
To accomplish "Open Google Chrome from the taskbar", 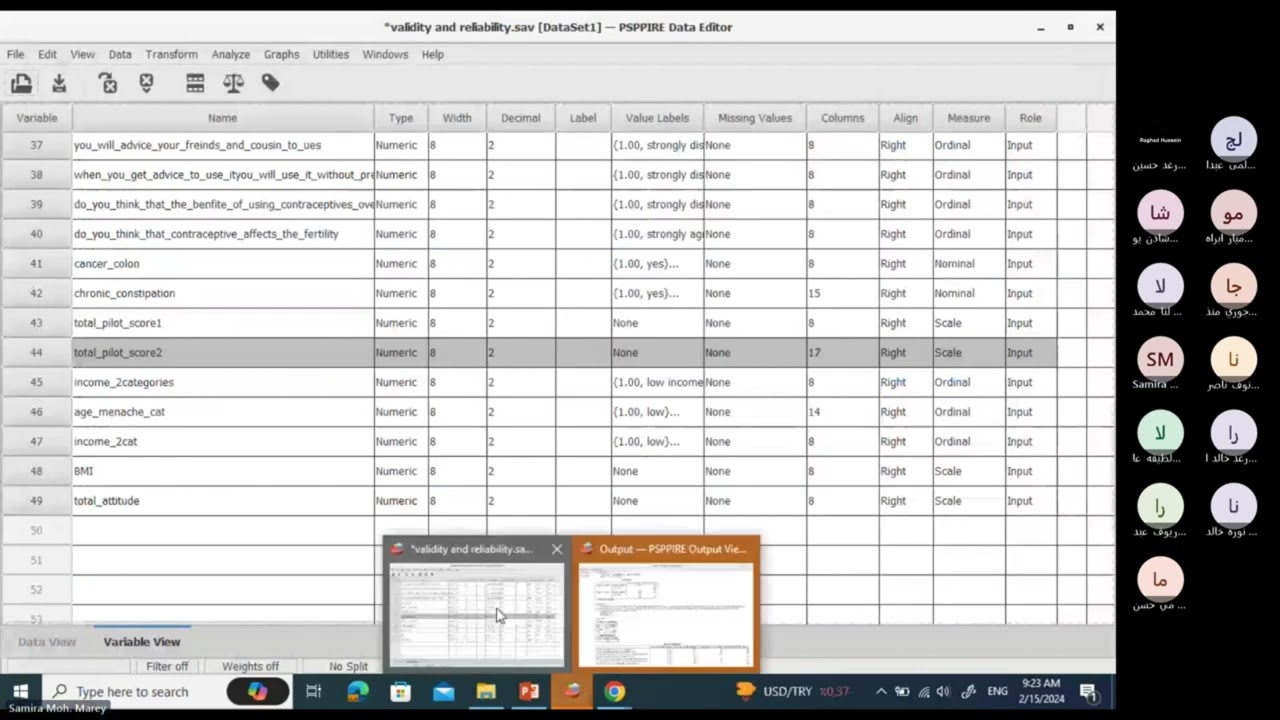I will [x=614, y=691].
